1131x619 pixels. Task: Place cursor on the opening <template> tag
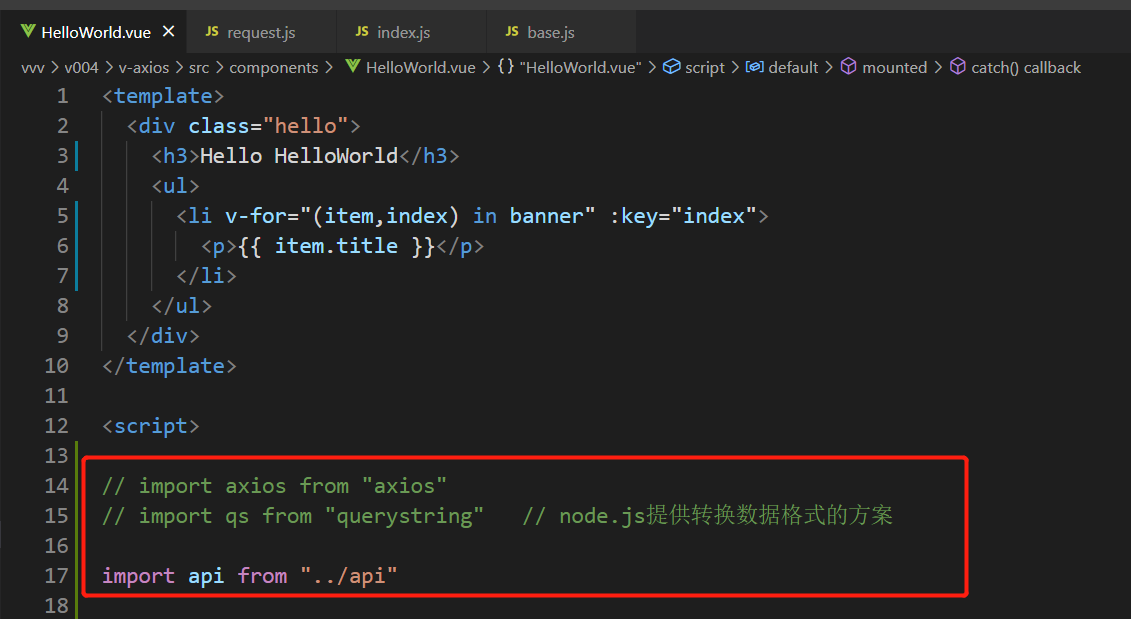click(164, 96)
